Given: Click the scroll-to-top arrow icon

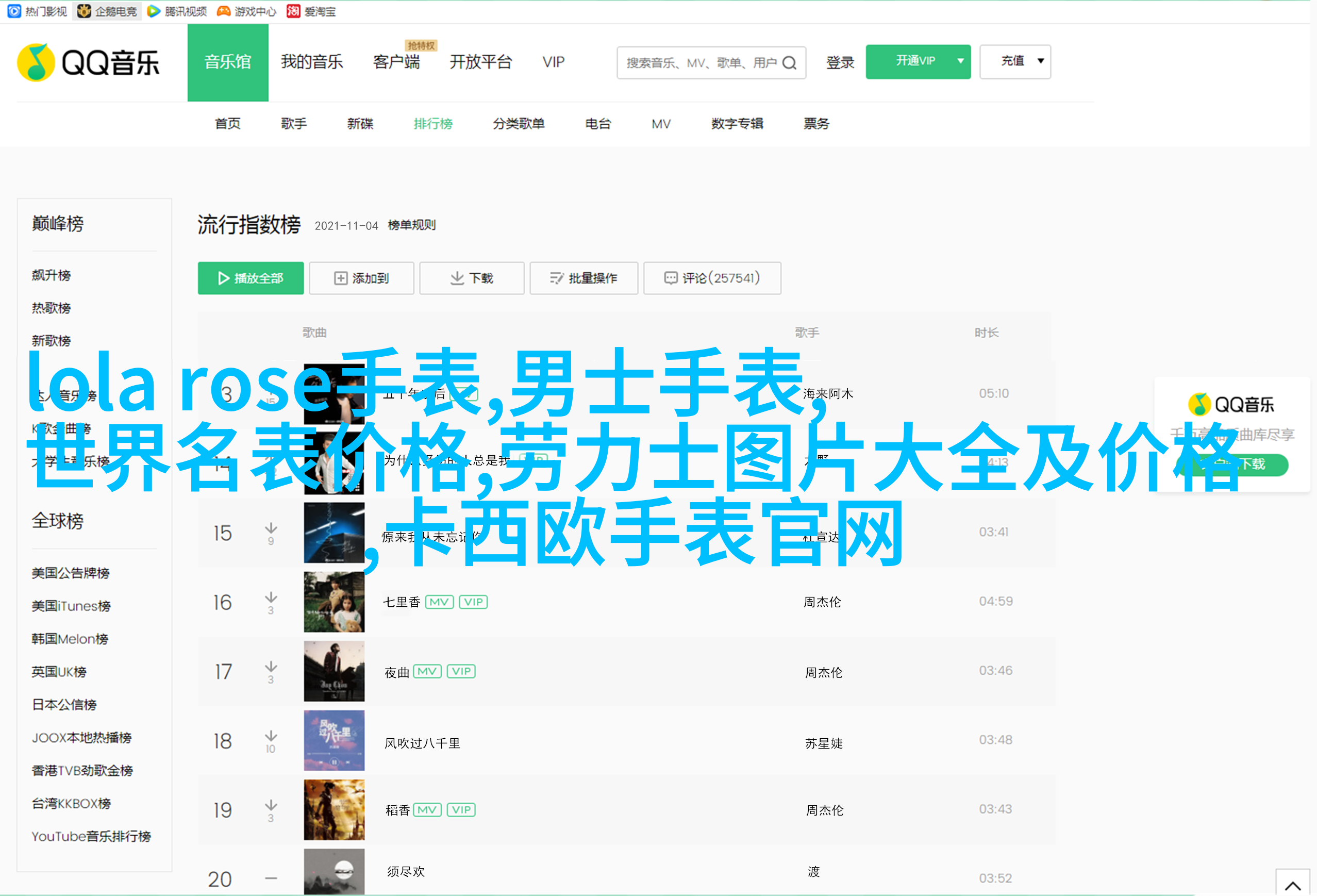Looking at the screenshot, I should tap(1292, 885).
